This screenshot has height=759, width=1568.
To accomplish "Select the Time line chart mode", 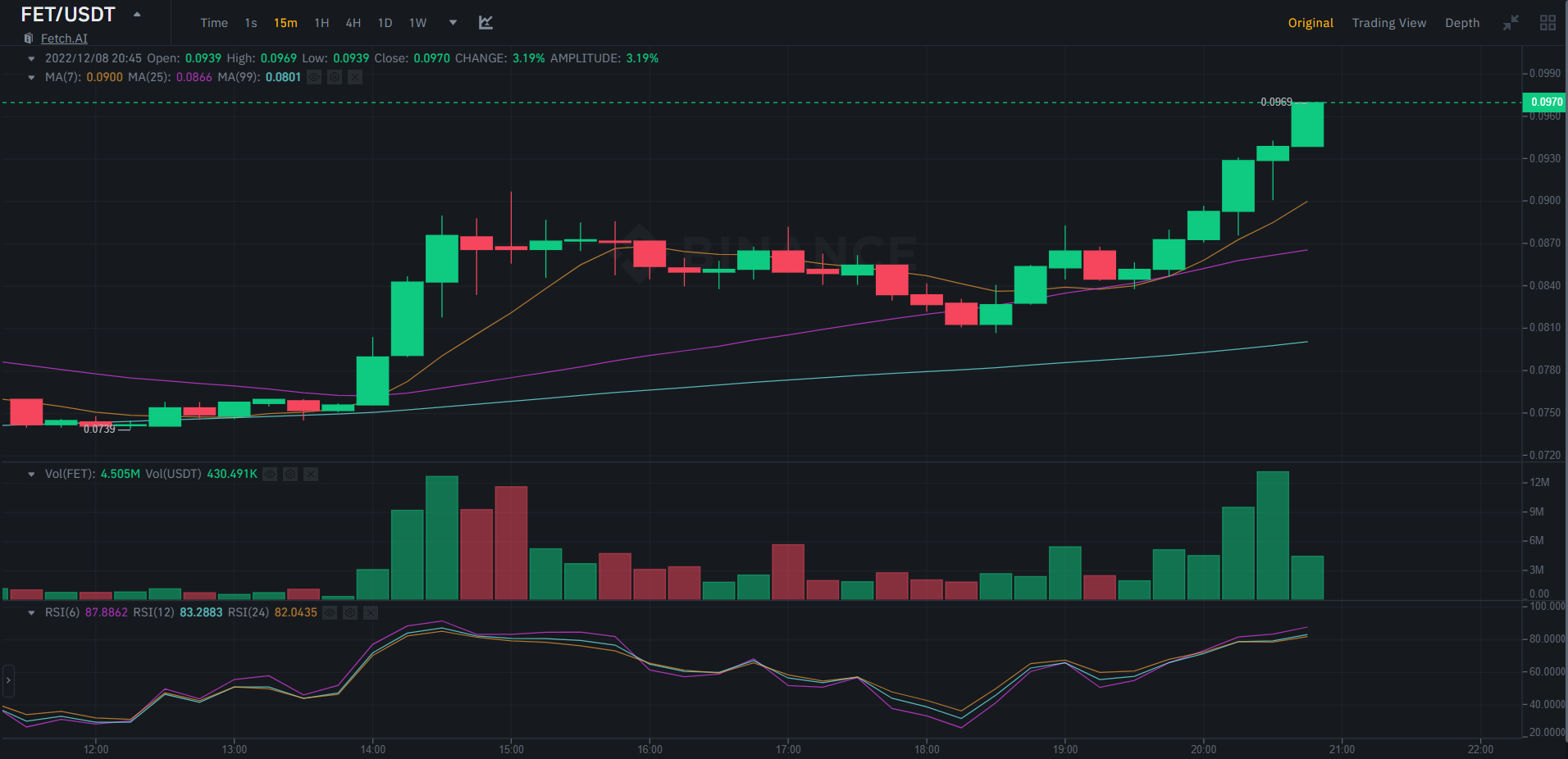I will pyautogui.click(x=214, y=23).
